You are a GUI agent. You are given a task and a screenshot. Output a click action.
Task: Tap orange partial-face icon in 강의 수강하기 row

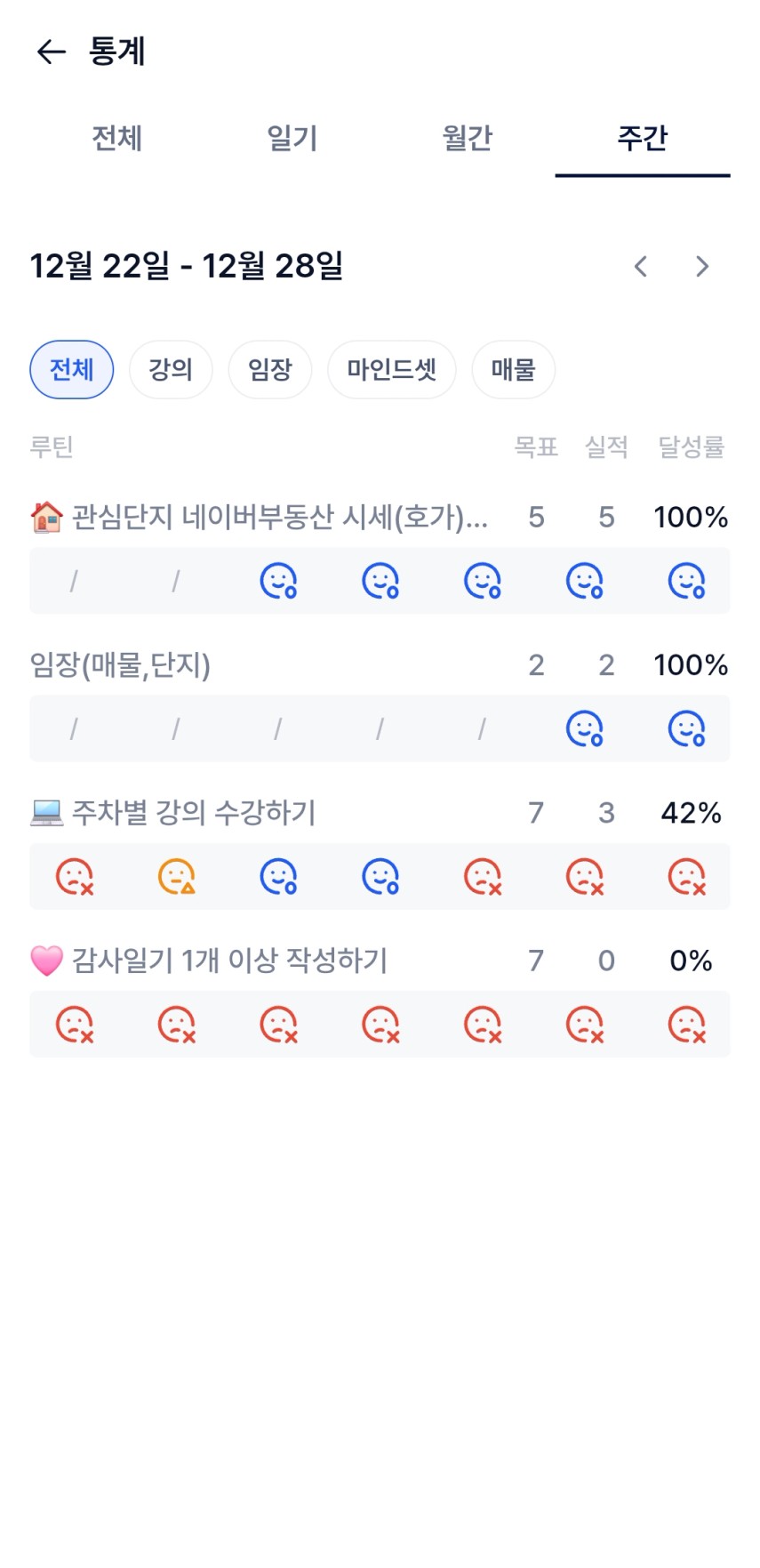point(176,876)
